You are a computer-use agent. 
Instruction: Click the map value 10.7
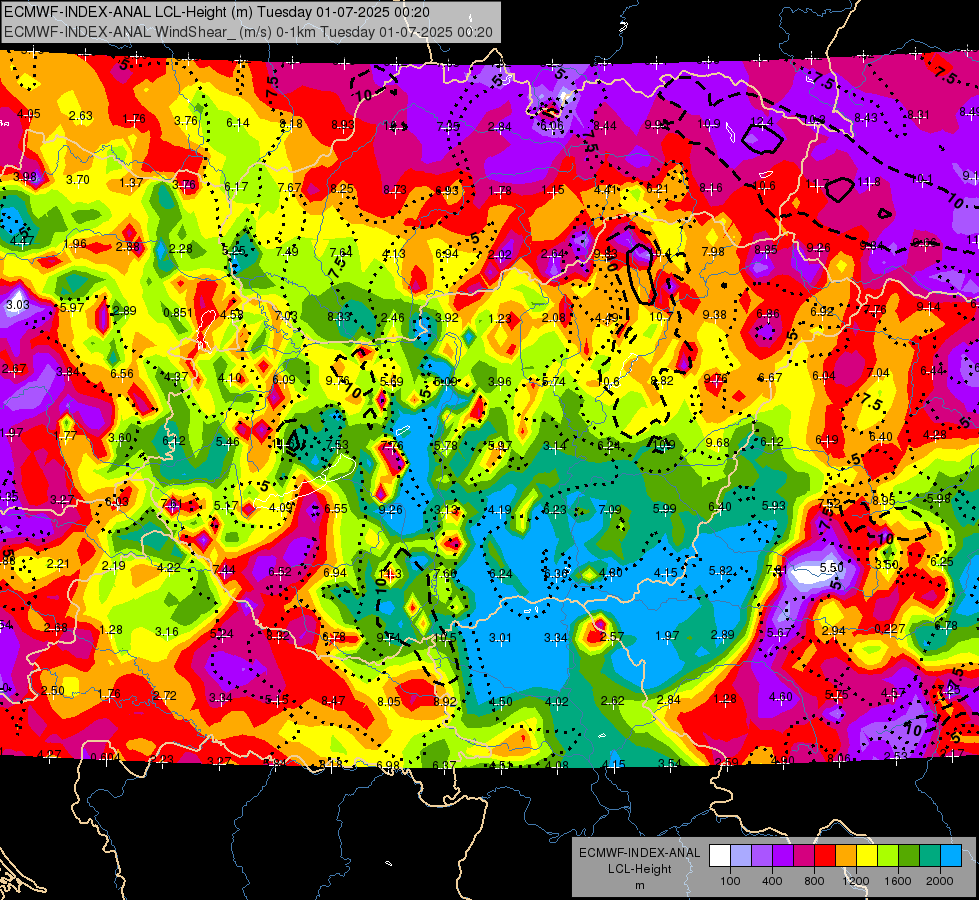pos(661,317)
